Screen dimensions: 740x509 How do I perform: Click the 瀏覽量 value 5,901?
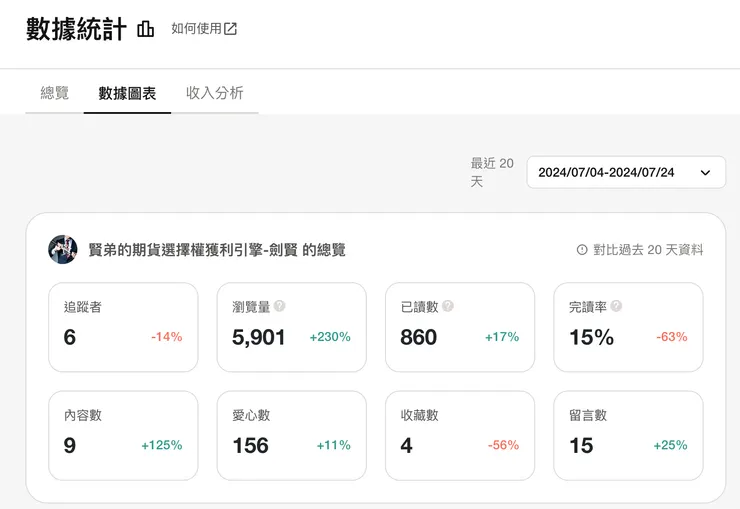click(x=258, y=338)
